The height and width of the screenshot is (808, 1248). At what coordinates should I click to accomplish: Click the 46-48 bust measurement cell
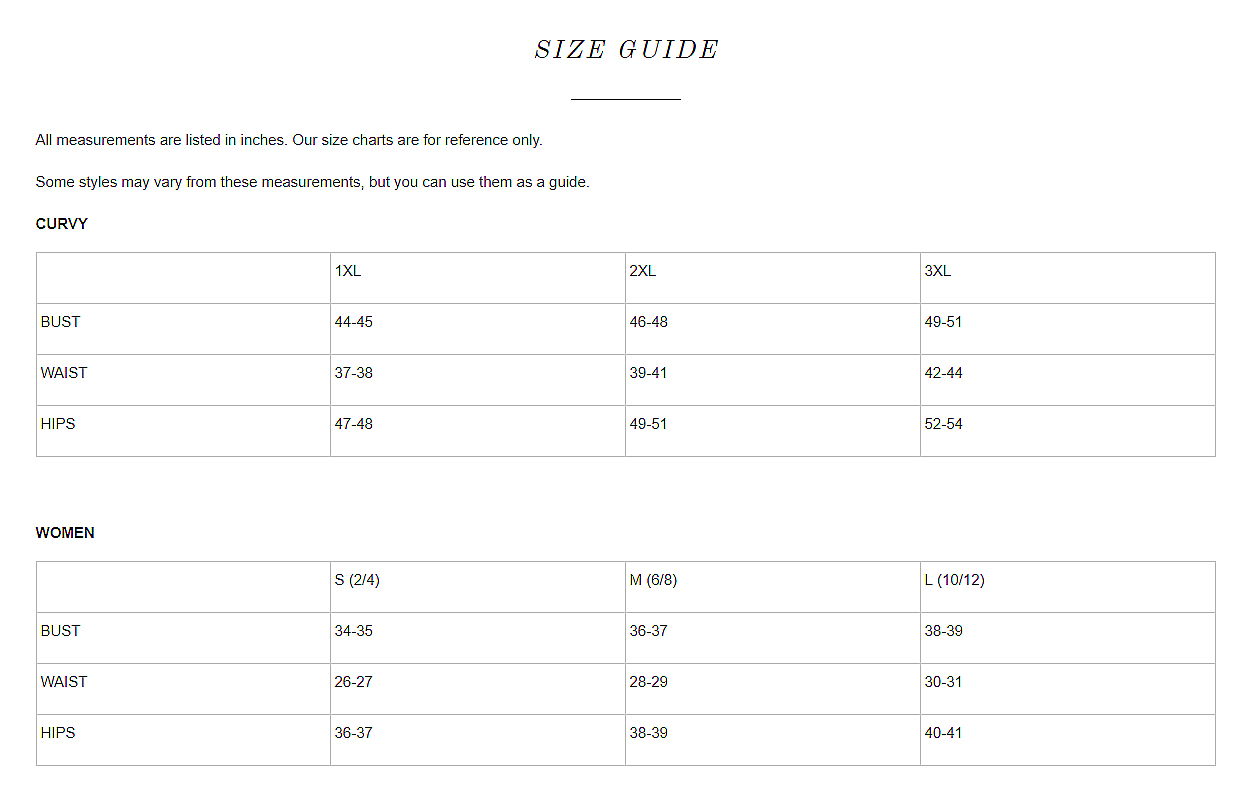649,322
